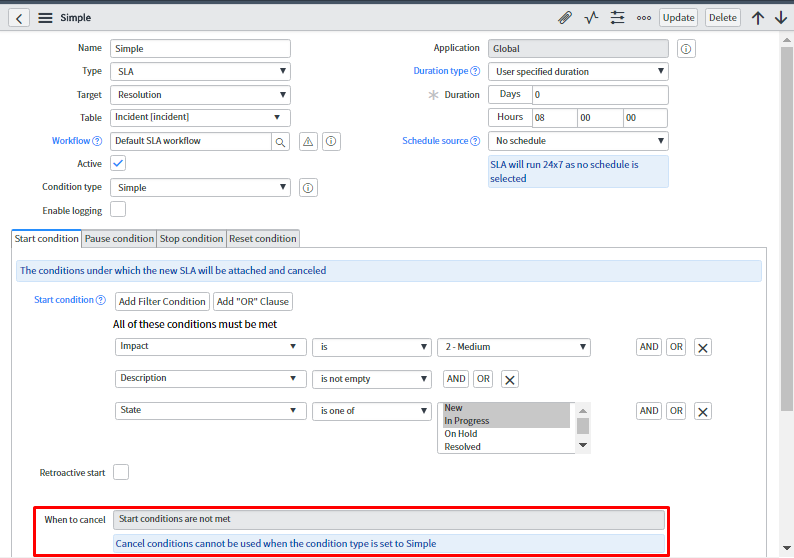Click the Workflow lookup magnifier icon
The height and width of the screenshot is (558, 794).
[x=280, y=142]
